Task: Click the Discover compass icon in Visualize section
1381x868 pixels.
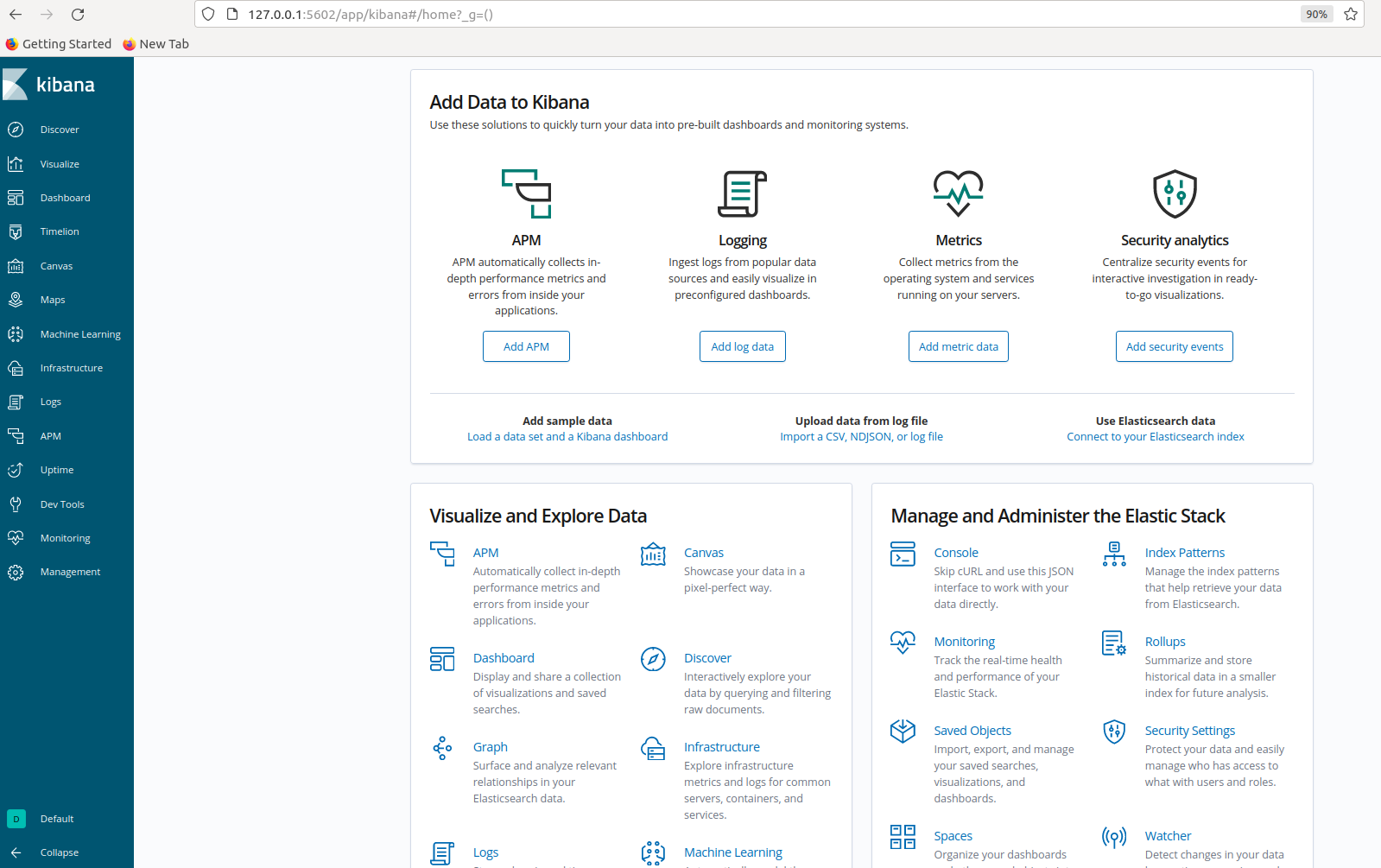Action: [x=653, y=659]
